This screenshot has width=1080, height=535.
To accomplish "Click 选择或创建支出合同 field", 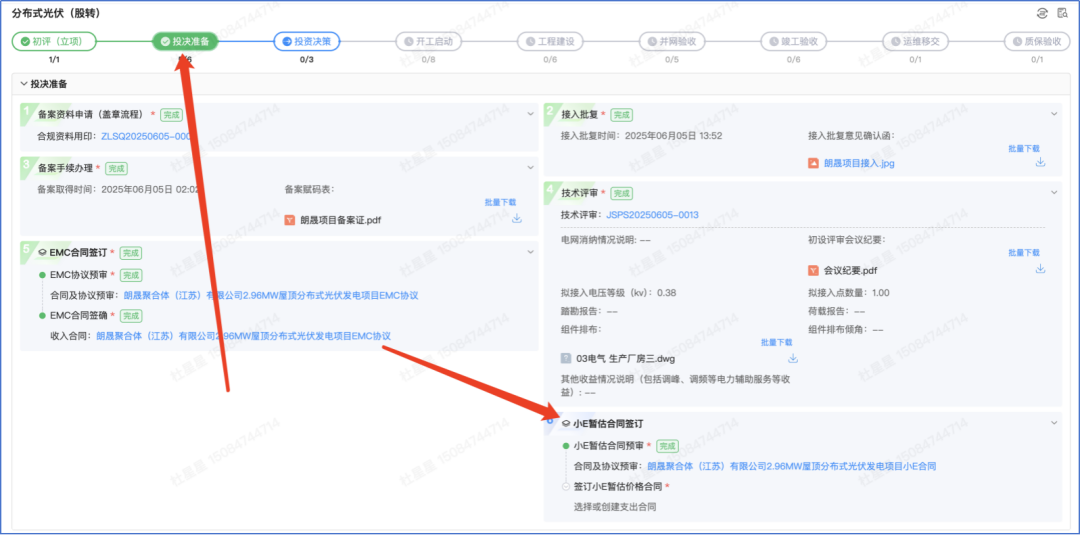I will pos(615,507).
